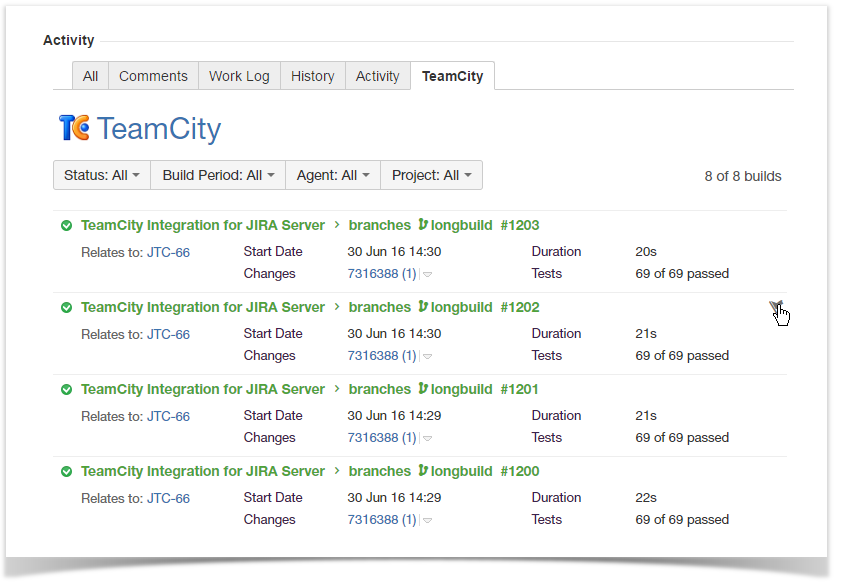Click green success icon for build #1202
Image resolution: width=841 pixels, height=586 pixels.
point(66,308)
